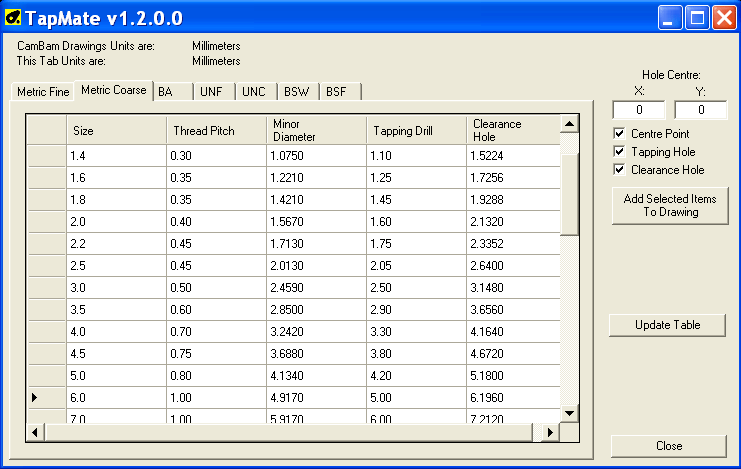Toggle the Centre Point checkbox
This screenshot has height=469, width=741.
[619, 134]
